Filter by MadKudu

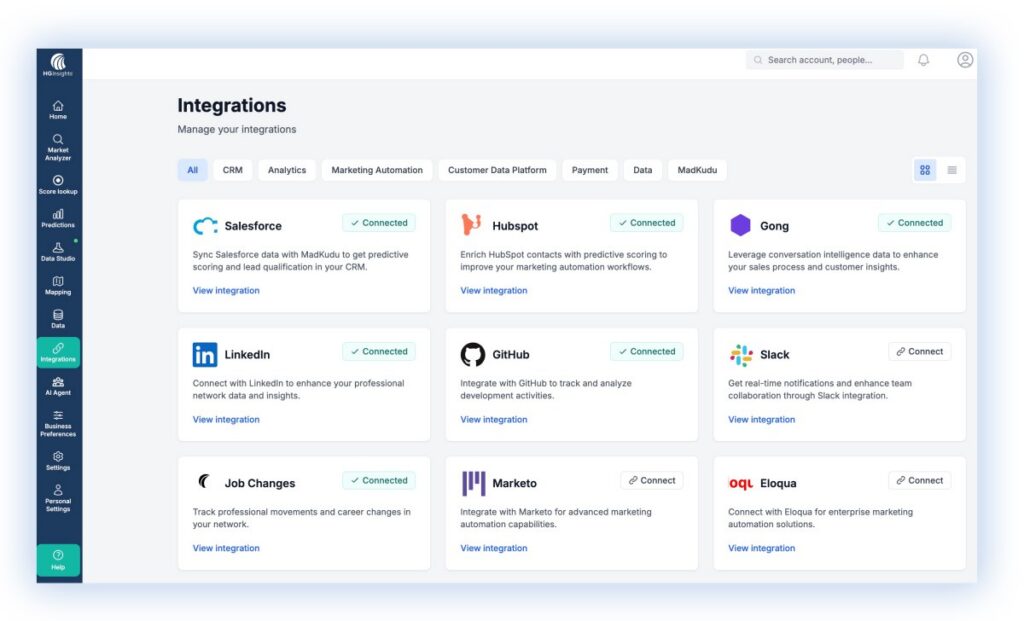pyautogui.click(x=697, y=170)
